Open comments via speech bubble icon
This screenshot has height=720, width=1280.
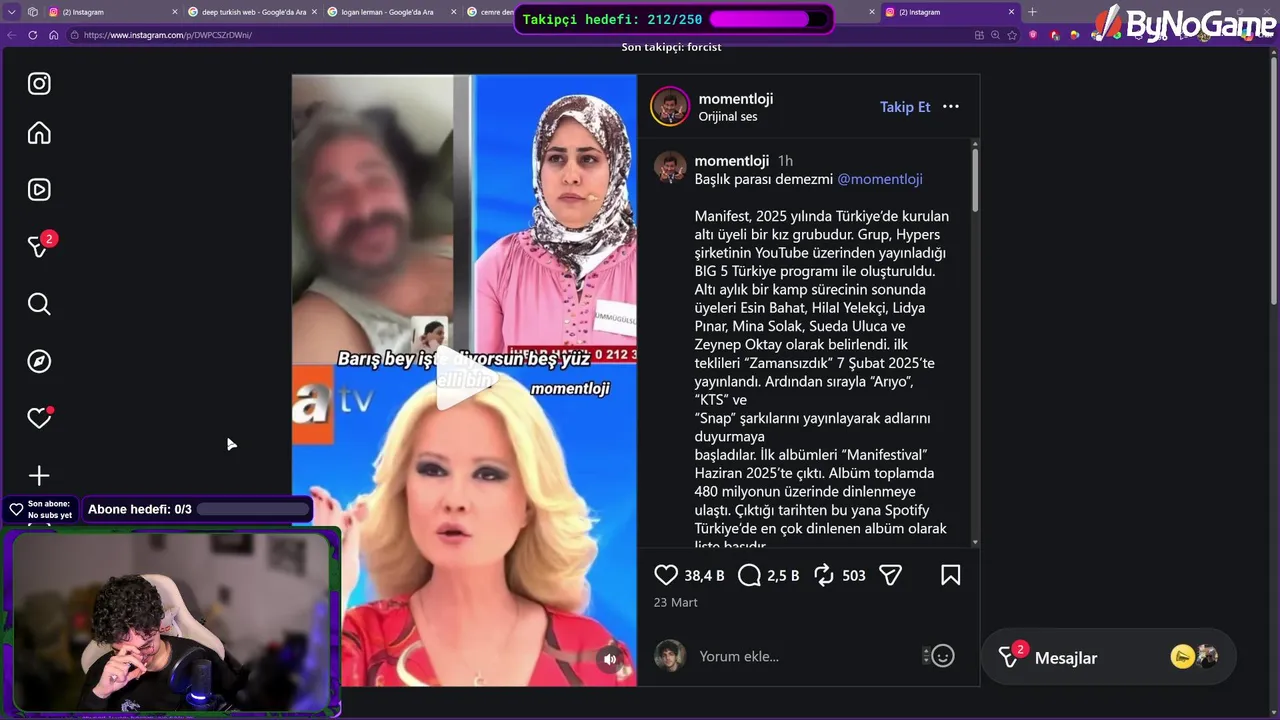click(749, 575)
